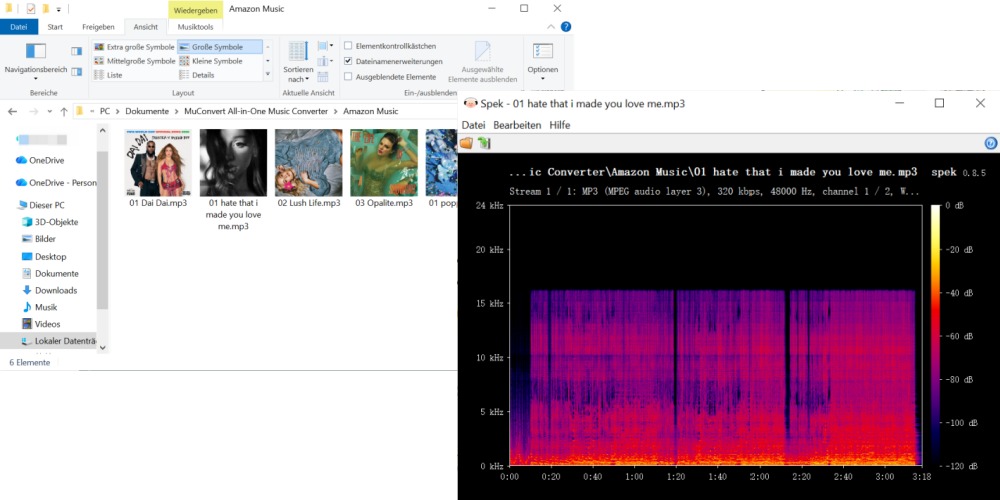Image resolution: width=1000 pixels, height=500 pixels.
Task: Select 01 hate that i made you love me.mp3
Action: pos(233,179)
